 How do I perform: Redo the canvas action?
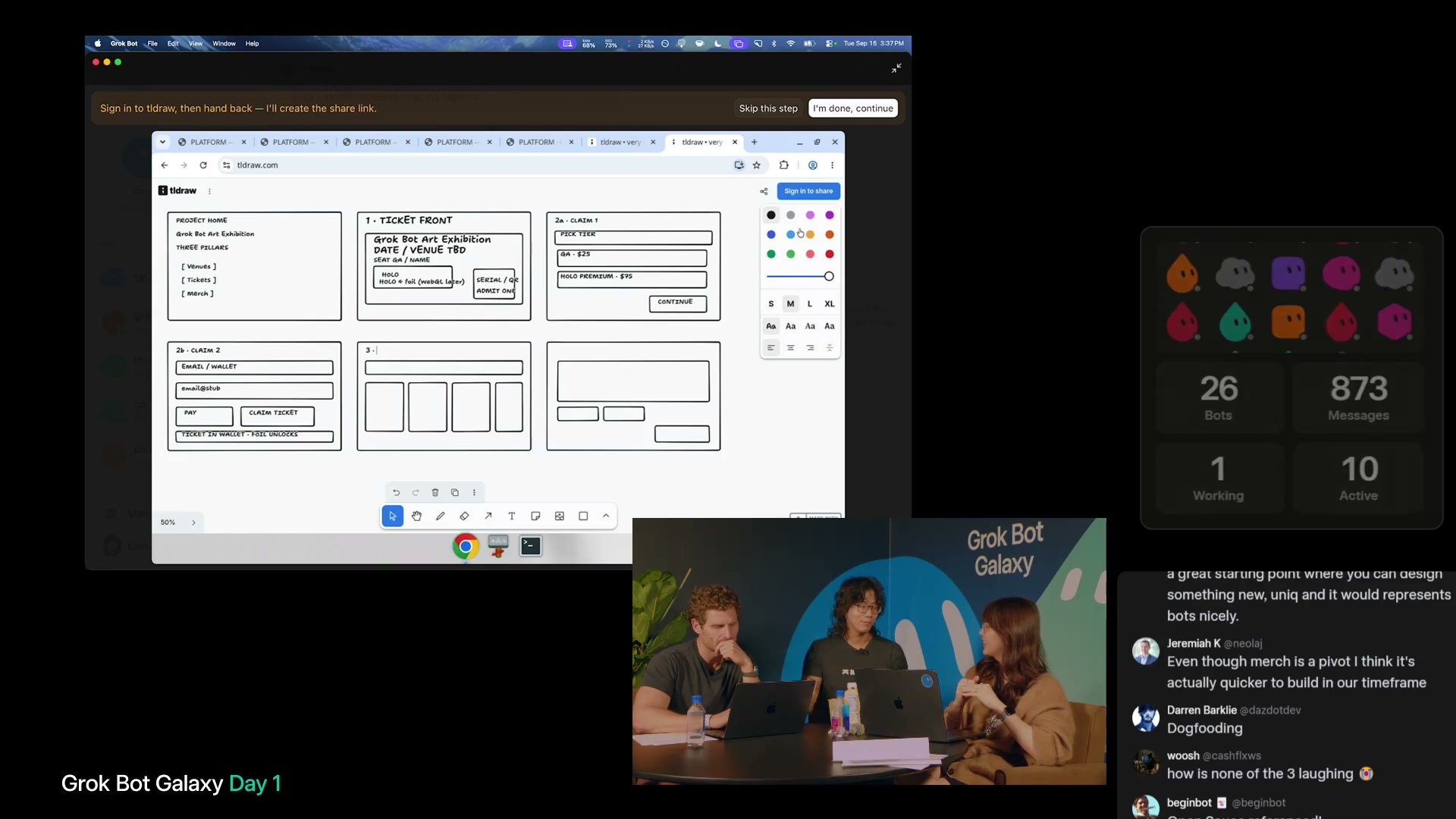click(416, 493)
